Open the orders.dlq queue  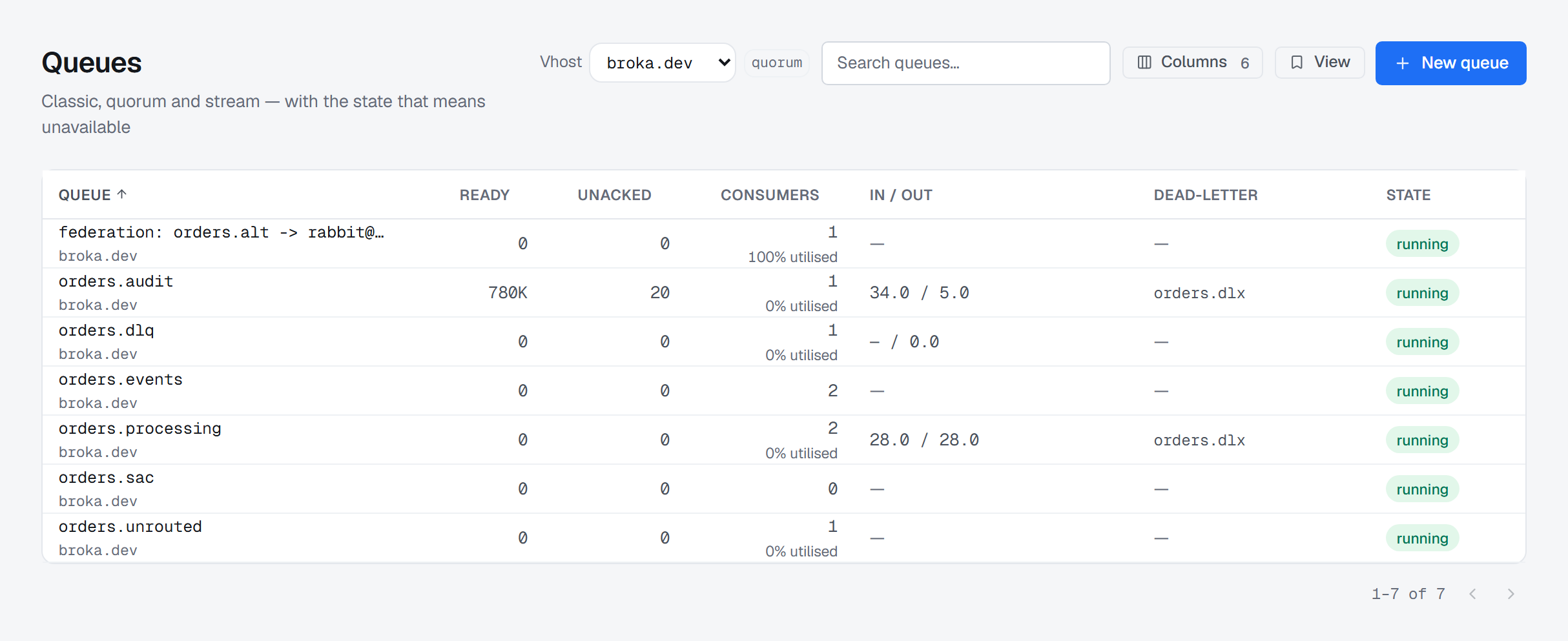click(x=107, y=331)
